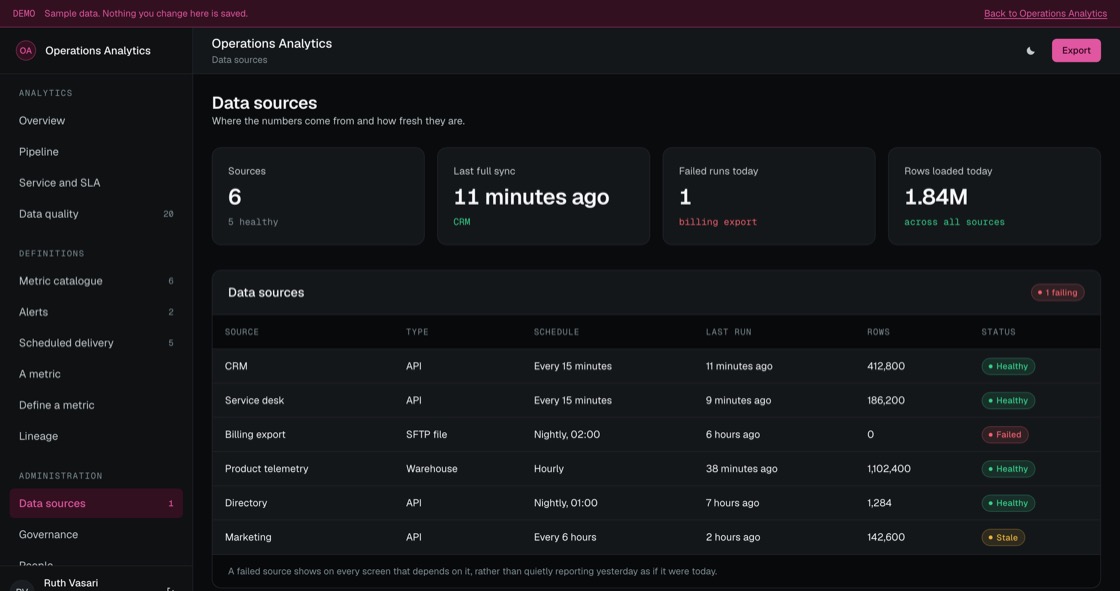The height and width of the screenshot is (591, 1120).
Task: Click the OA logo badge in sidebar
Action: 26,51
